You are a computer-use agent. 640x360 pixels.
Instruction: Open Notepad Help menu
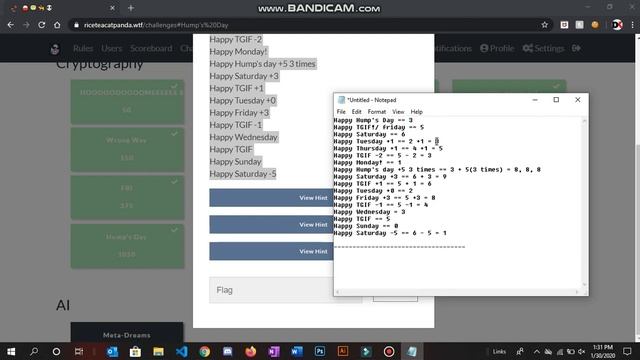[416, 111]
